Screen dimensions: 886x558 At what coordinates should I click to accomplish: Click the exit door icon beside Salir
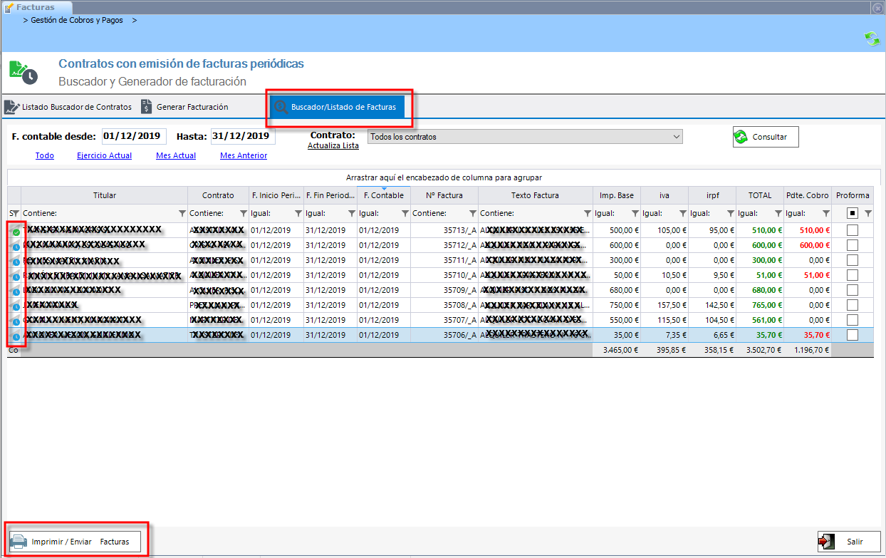827,542
